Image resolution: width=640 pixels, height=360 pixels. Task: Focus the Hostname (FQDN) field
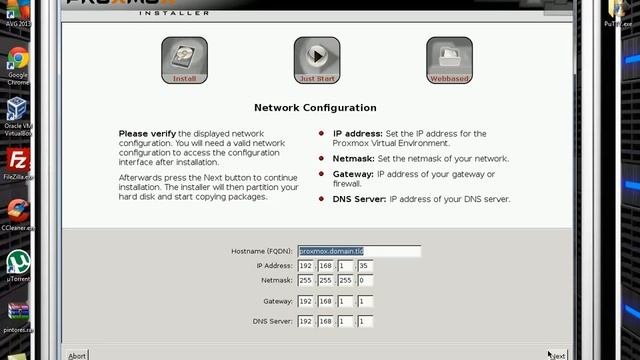point(359,251)
